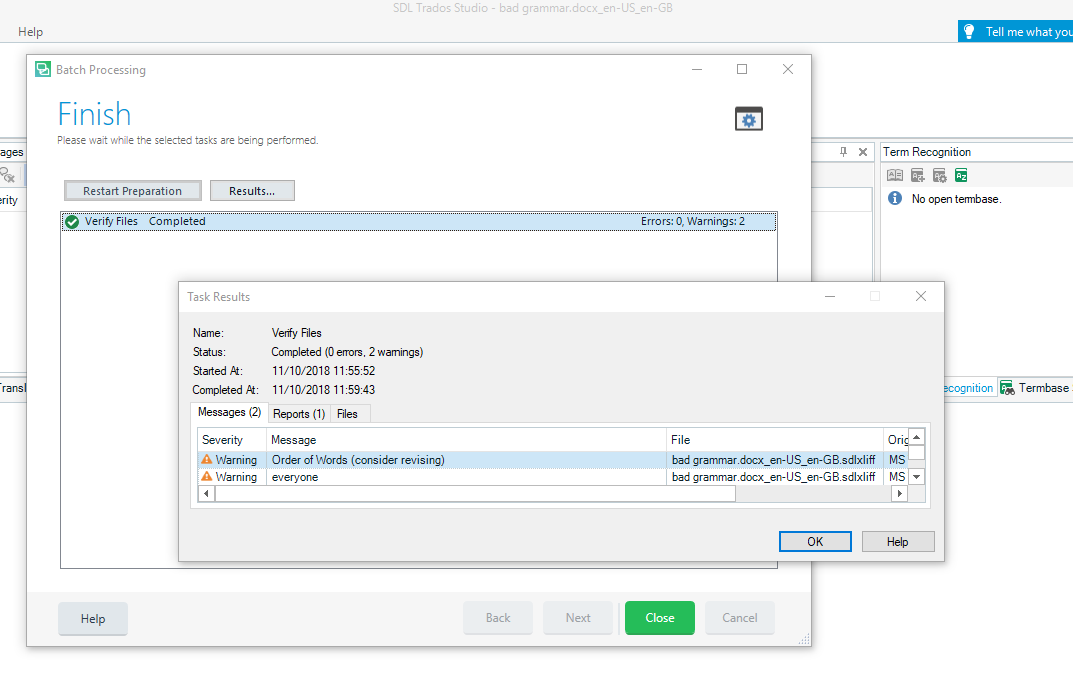Click Errors: 0, Warnings: 2 text
1073x699 pixels.
coord(693,221)
